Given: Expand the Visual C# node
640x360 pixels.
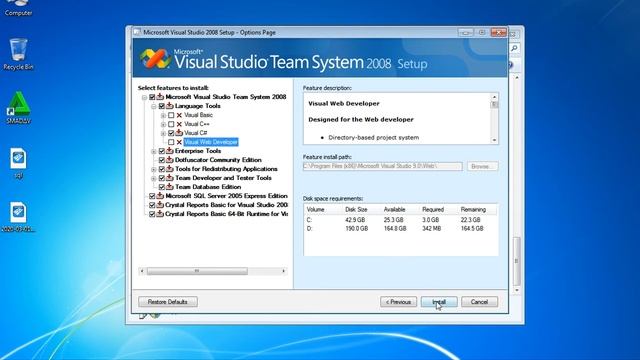Looking at the screenshot, I should pyautogui.click(x=163, y=133).
